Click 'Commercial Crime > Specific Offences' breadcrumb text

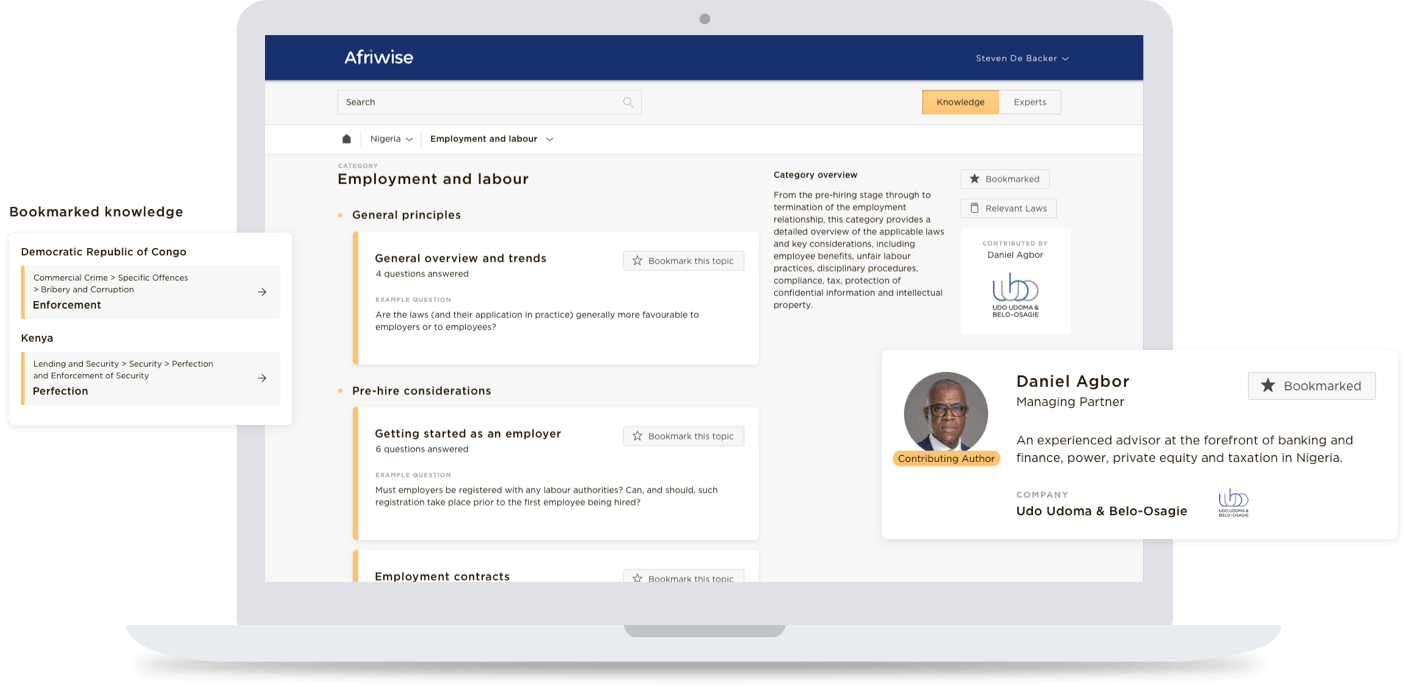(x=110, y=278)
